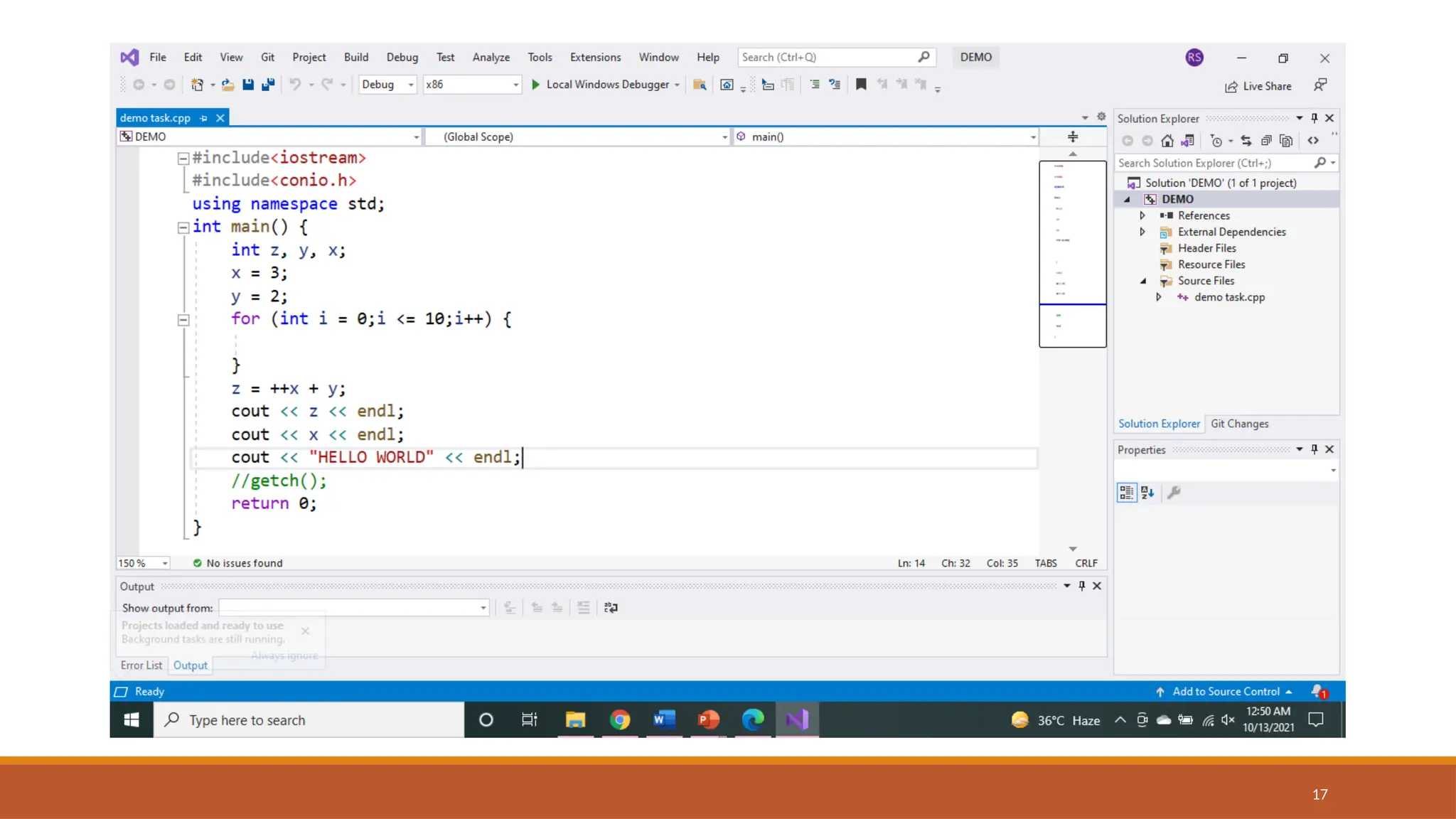Click the View Code icon in Solution Explorer
Image resolution: width=1456 pixels, height=819 pixels.
click(1313, 141)
